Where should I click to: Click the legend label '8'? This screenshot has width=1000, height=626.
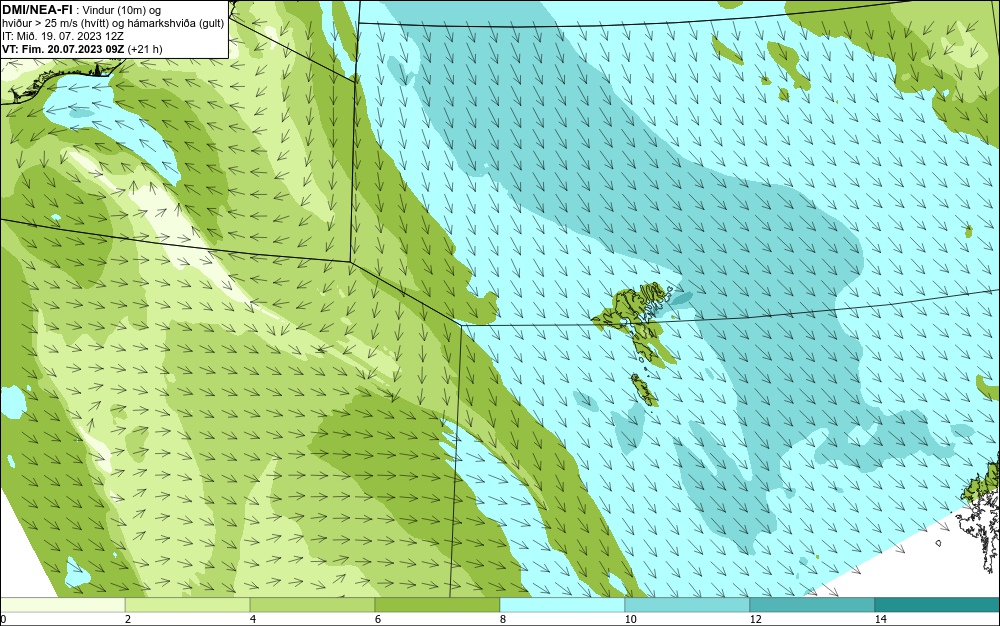pos(503,620)
